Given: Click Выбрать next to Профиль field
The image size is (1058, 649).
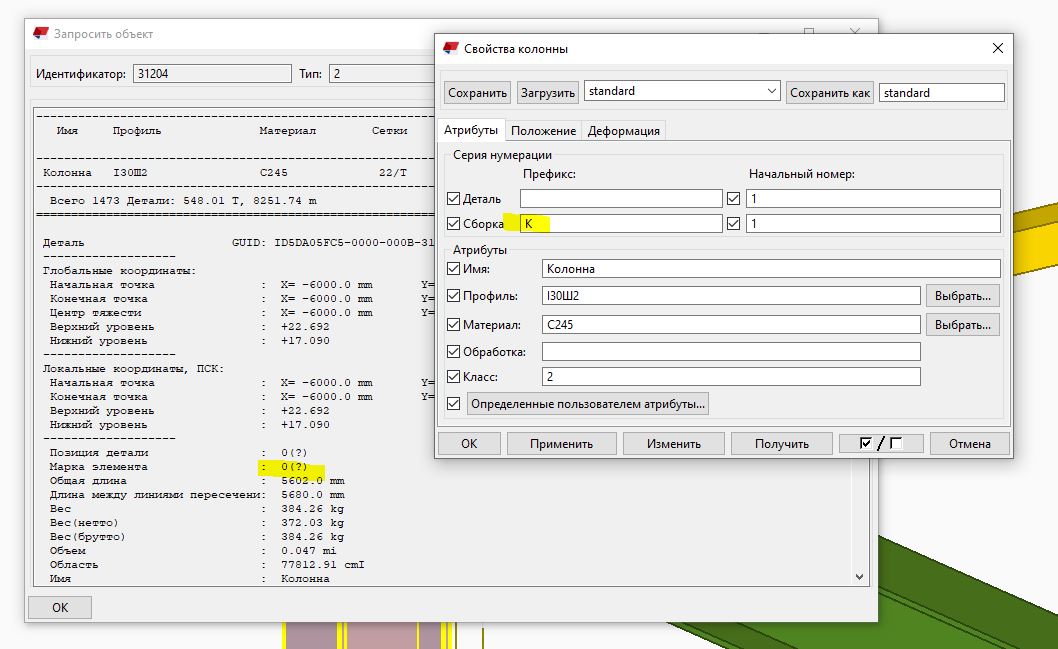Looking at the screenshot, I should tap(962, 296).
